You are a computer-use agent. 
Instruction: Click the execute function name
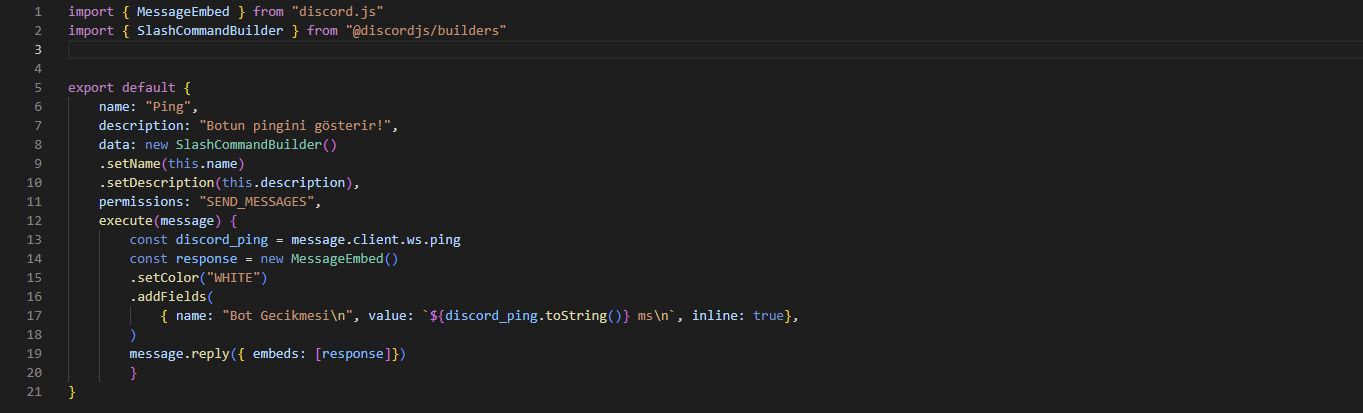tap(125, 221)
